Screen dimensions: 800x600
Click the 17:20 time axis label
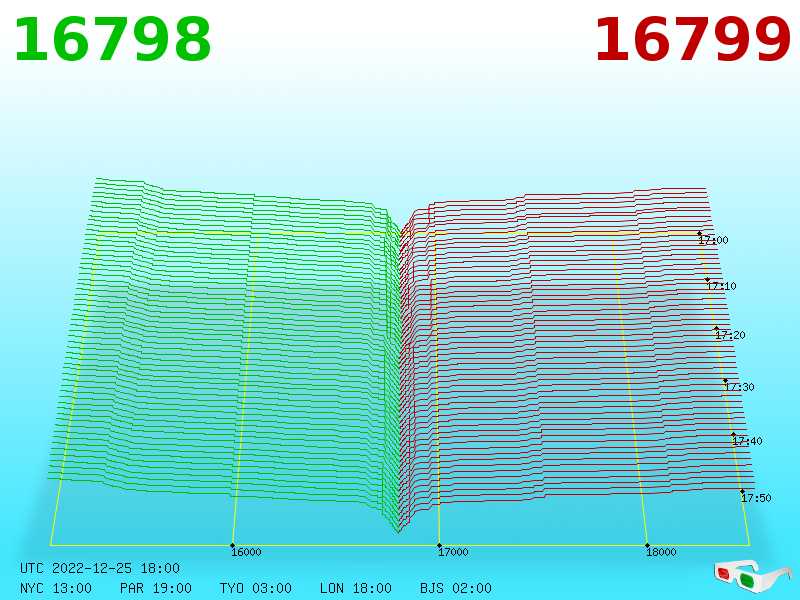point(730,335)
